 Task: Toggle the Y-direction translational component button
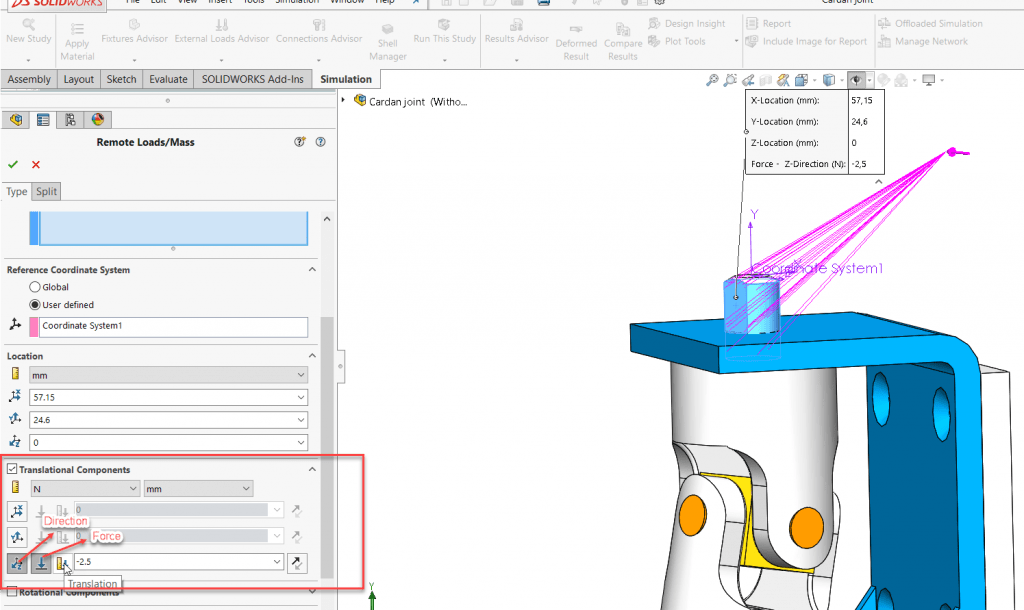click(17, 537)
